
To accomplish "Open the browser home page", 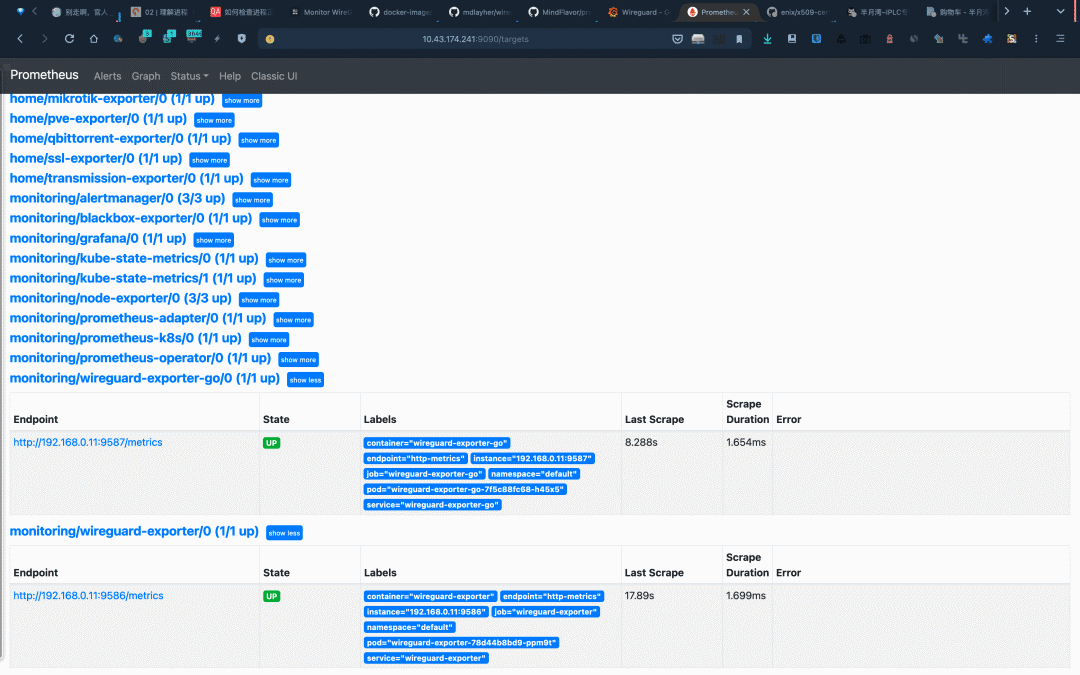I will [x=94, y=39].
